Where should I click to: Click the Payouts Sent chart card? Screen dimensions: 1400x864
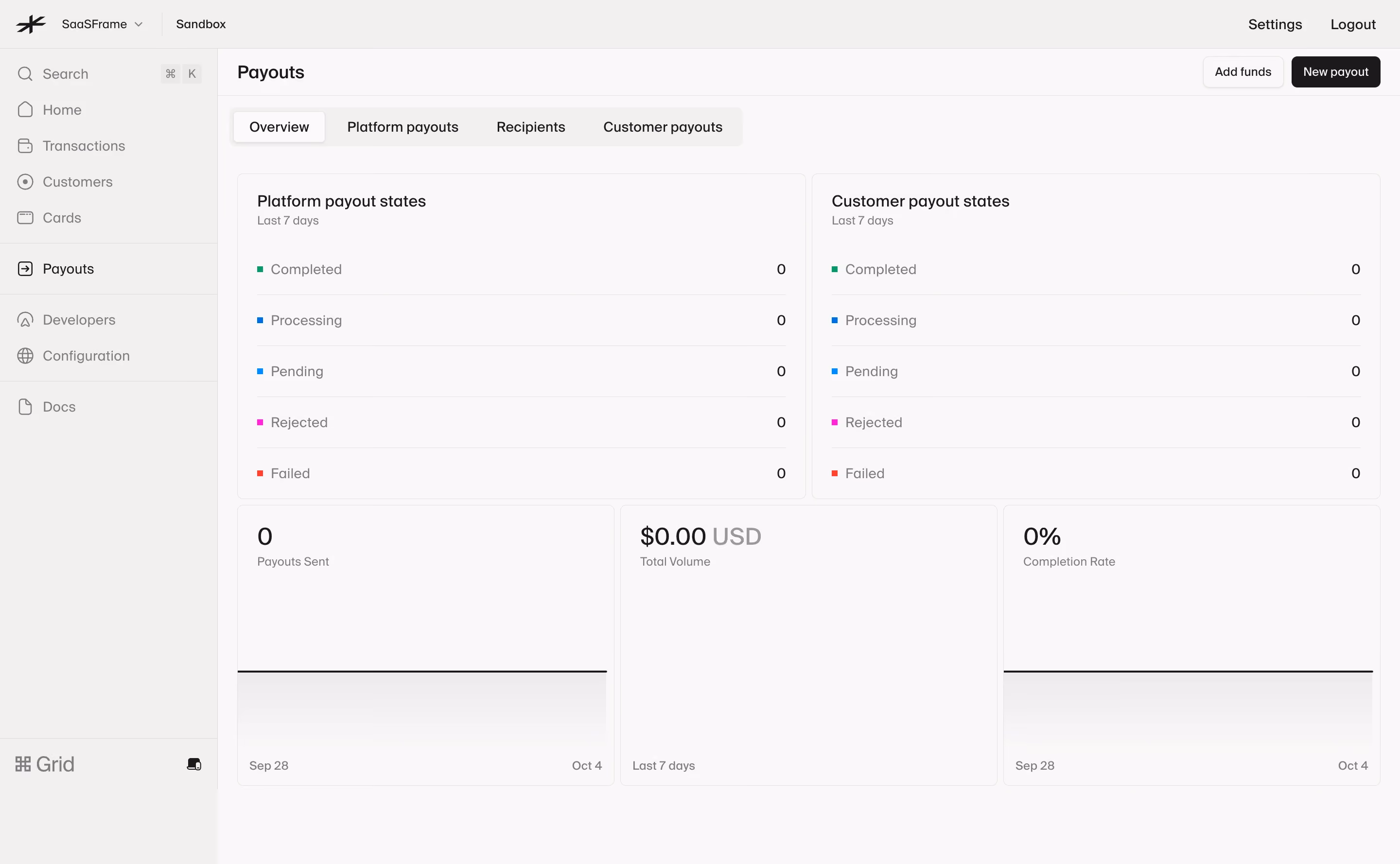pos(425,645)
